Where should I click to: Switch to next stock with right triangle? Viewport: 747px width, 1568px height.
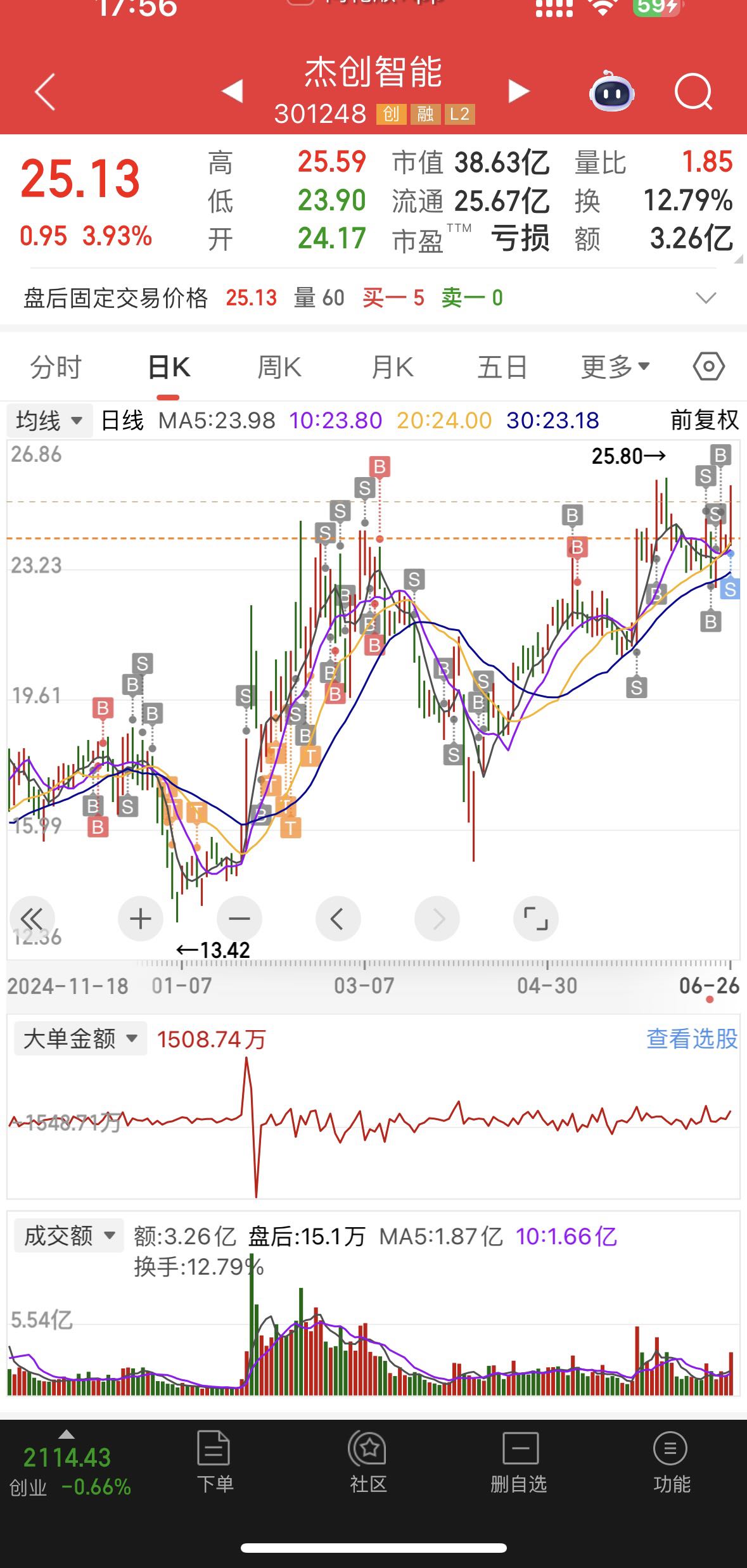(x=518, y=91)
